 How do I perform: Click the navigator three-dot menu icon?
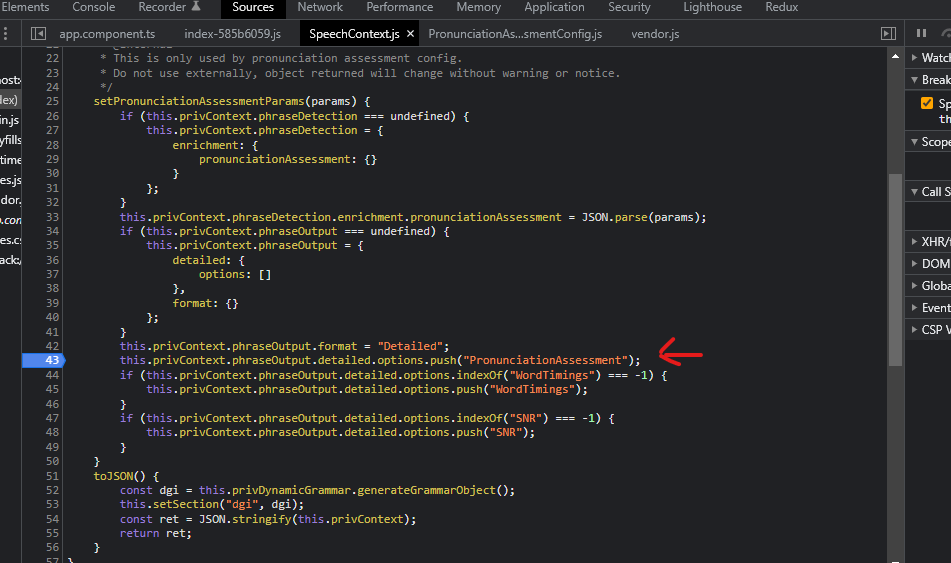(x=5, y=33)
